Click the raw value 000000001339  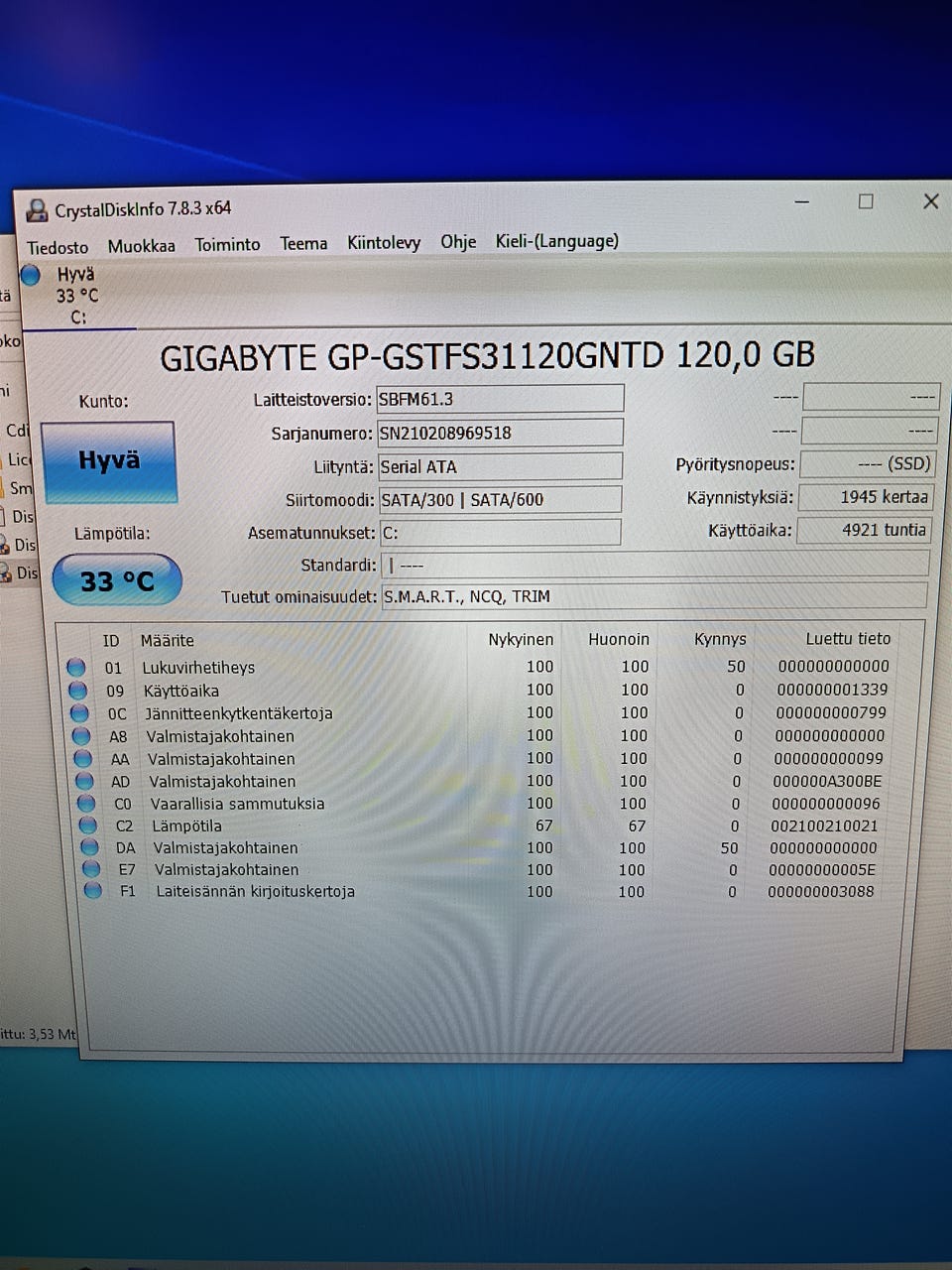(x=832, y=689)
